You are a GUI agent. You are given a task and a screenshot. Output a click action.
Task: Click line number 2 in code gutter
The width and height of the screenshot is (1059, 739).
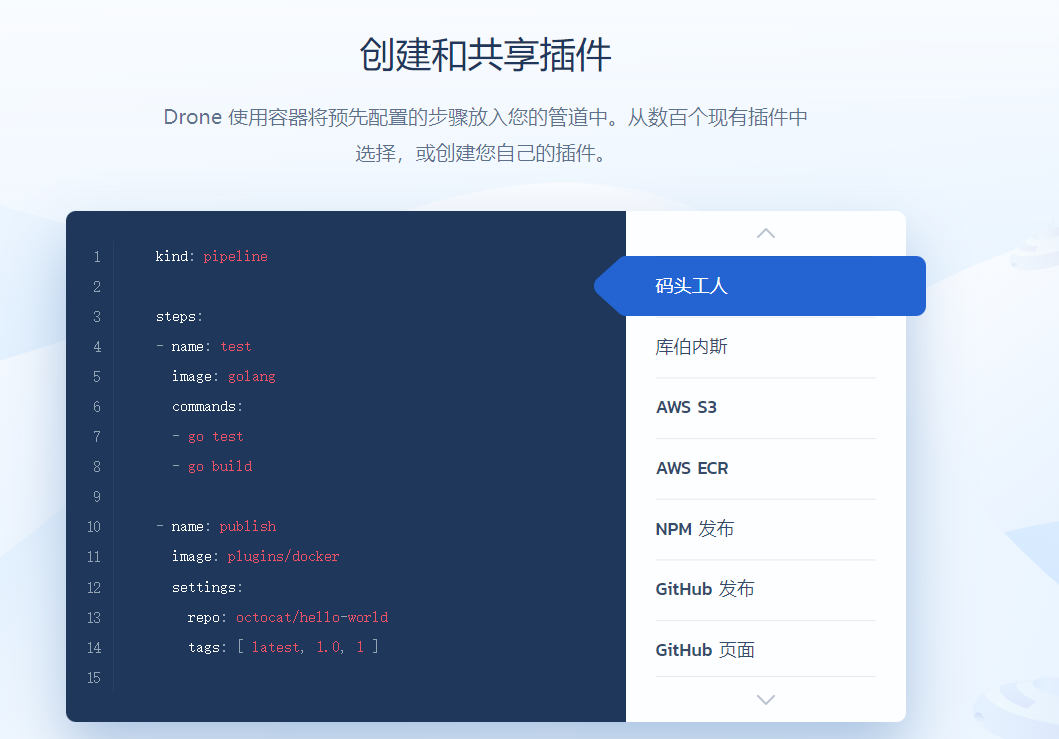point(97,287)
